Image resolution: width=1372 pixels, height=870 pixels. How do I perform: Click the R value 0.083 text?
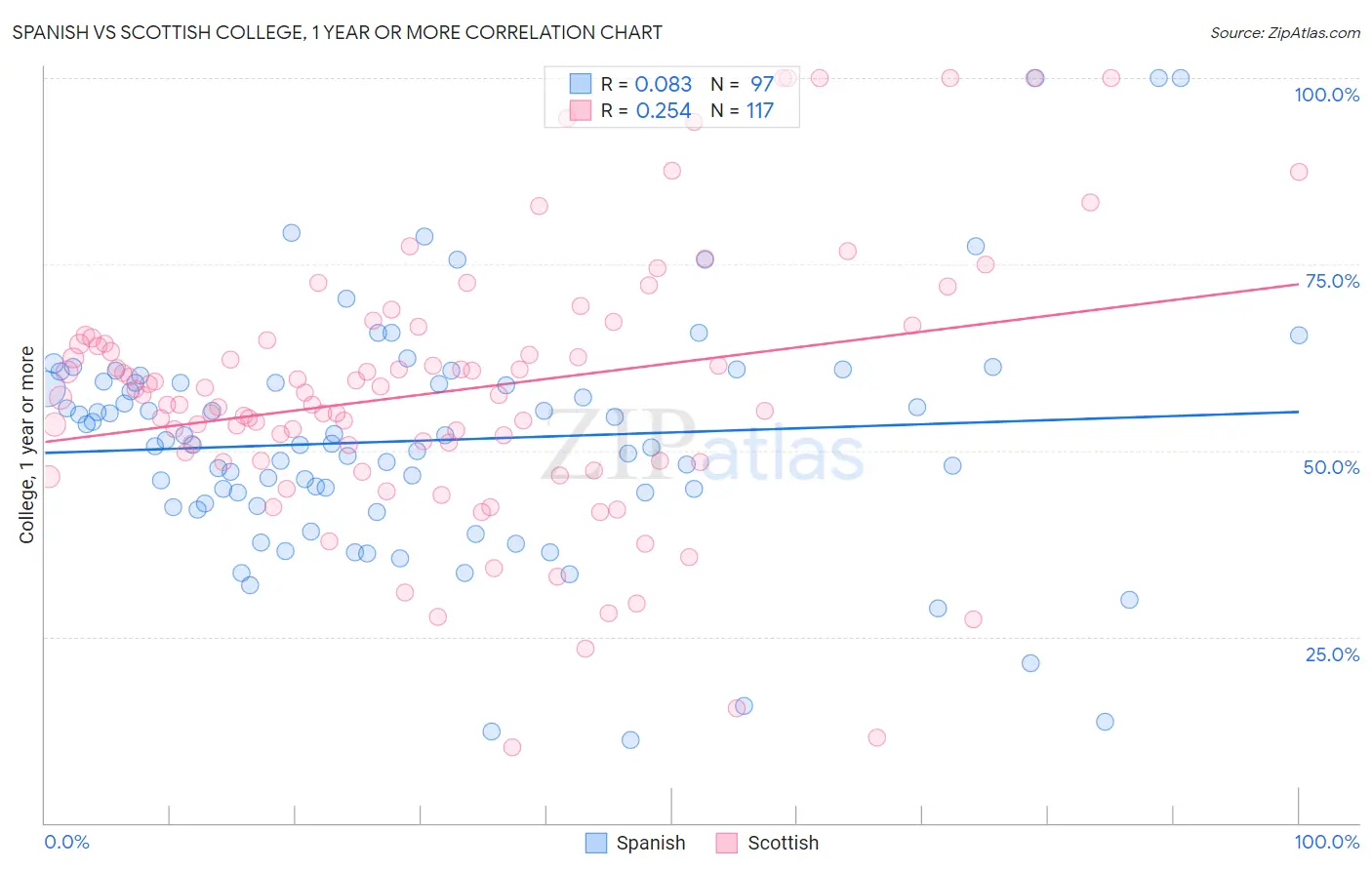pos(664,84)
